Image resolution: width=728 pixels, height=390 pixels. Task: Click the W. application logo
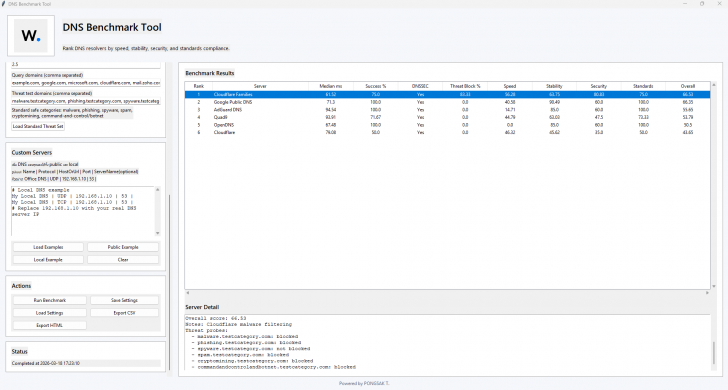point(31,35)
